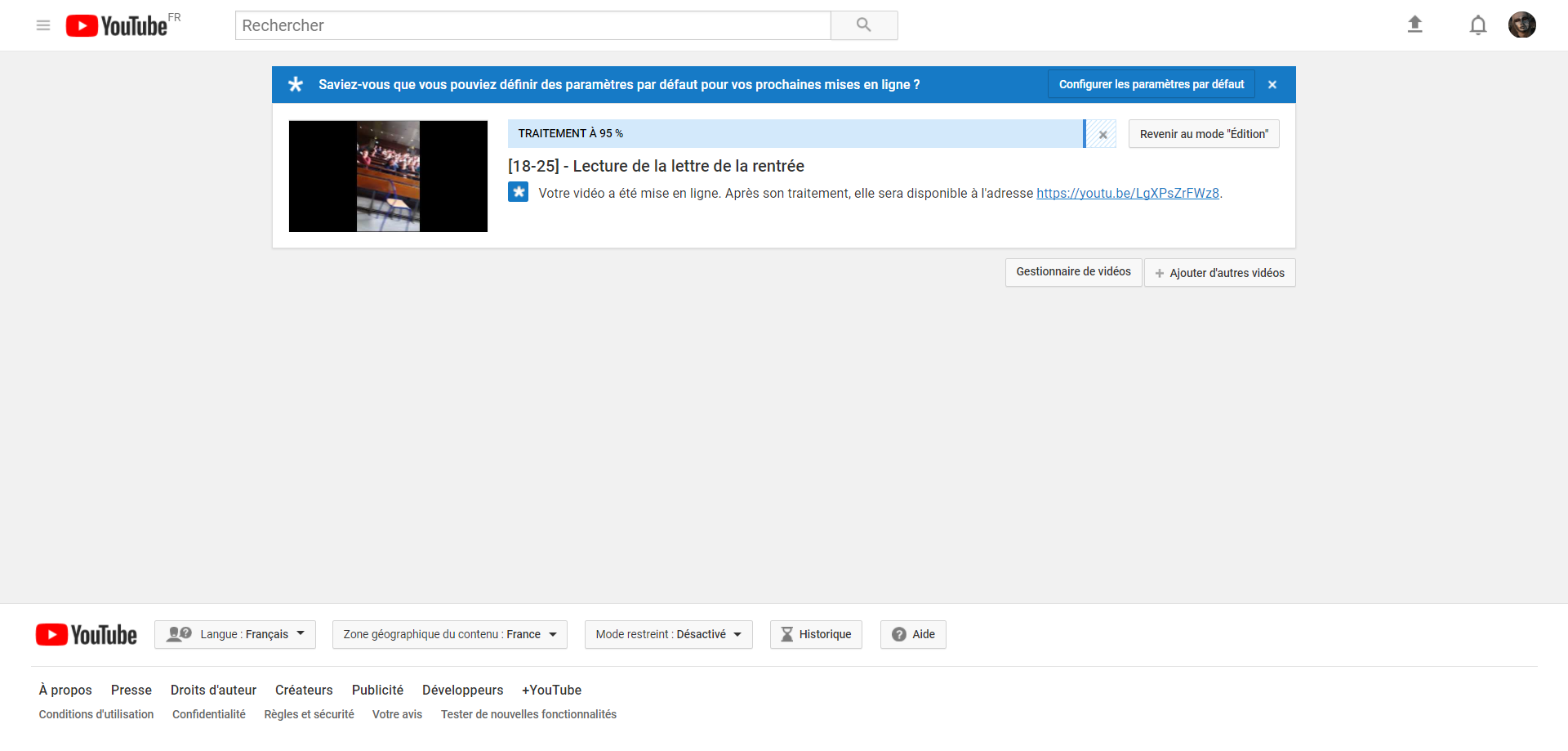Open the Votre avis link
1568x751 pixels.
[398, 715]
